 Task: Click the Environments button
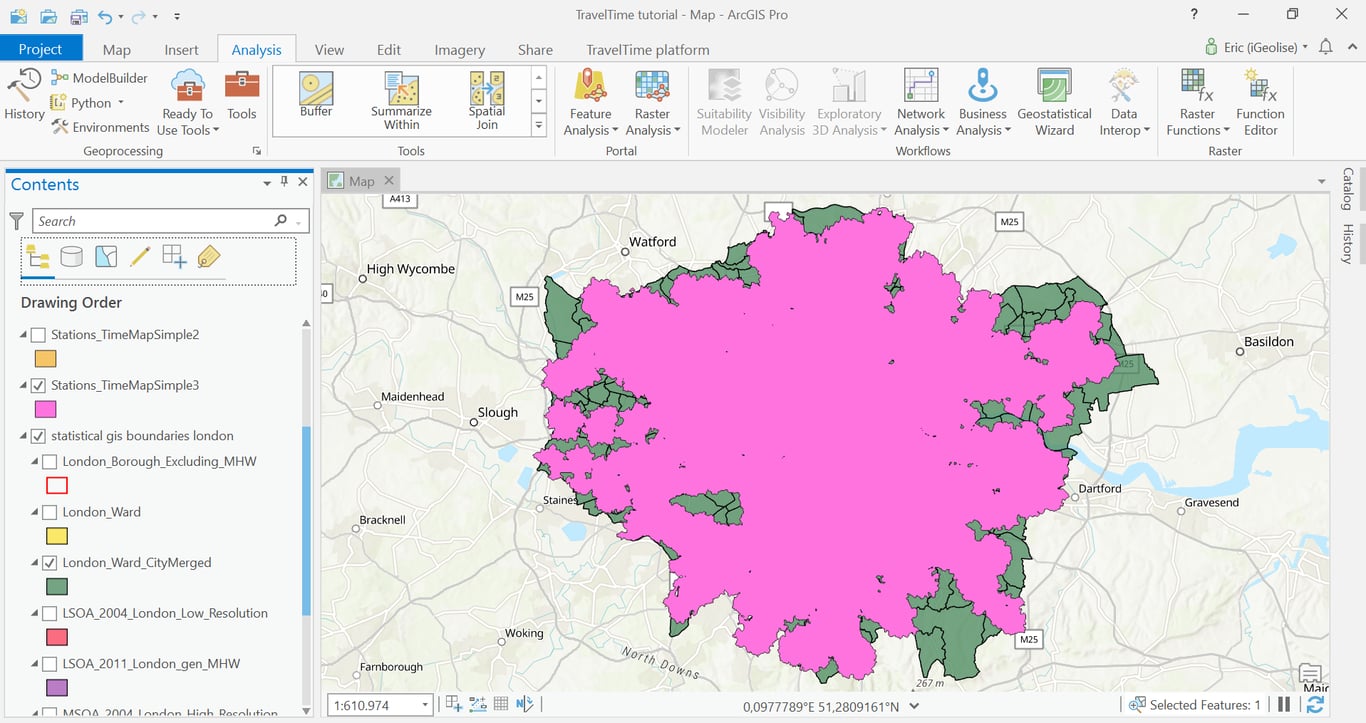[100, 127]
